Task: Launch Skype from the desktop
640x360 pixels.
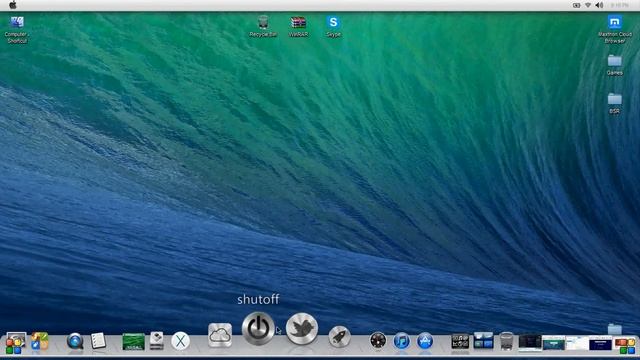Action: [x=333, y=27]
